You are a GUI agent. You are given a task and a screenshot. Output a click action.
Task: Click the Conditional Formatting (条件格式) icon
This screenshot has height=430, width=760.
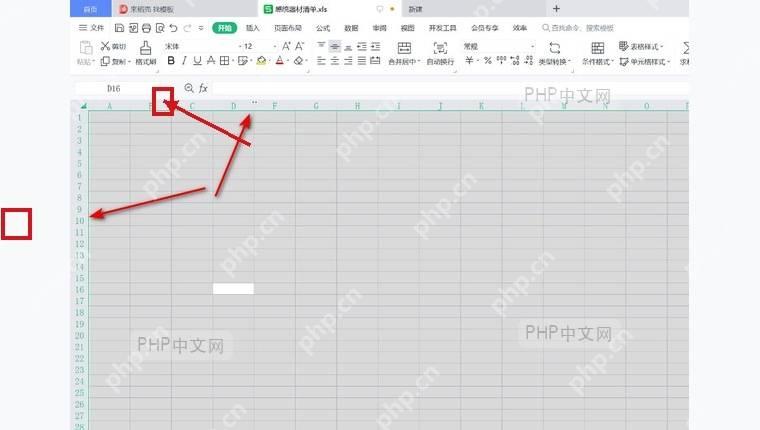[598, 48]
